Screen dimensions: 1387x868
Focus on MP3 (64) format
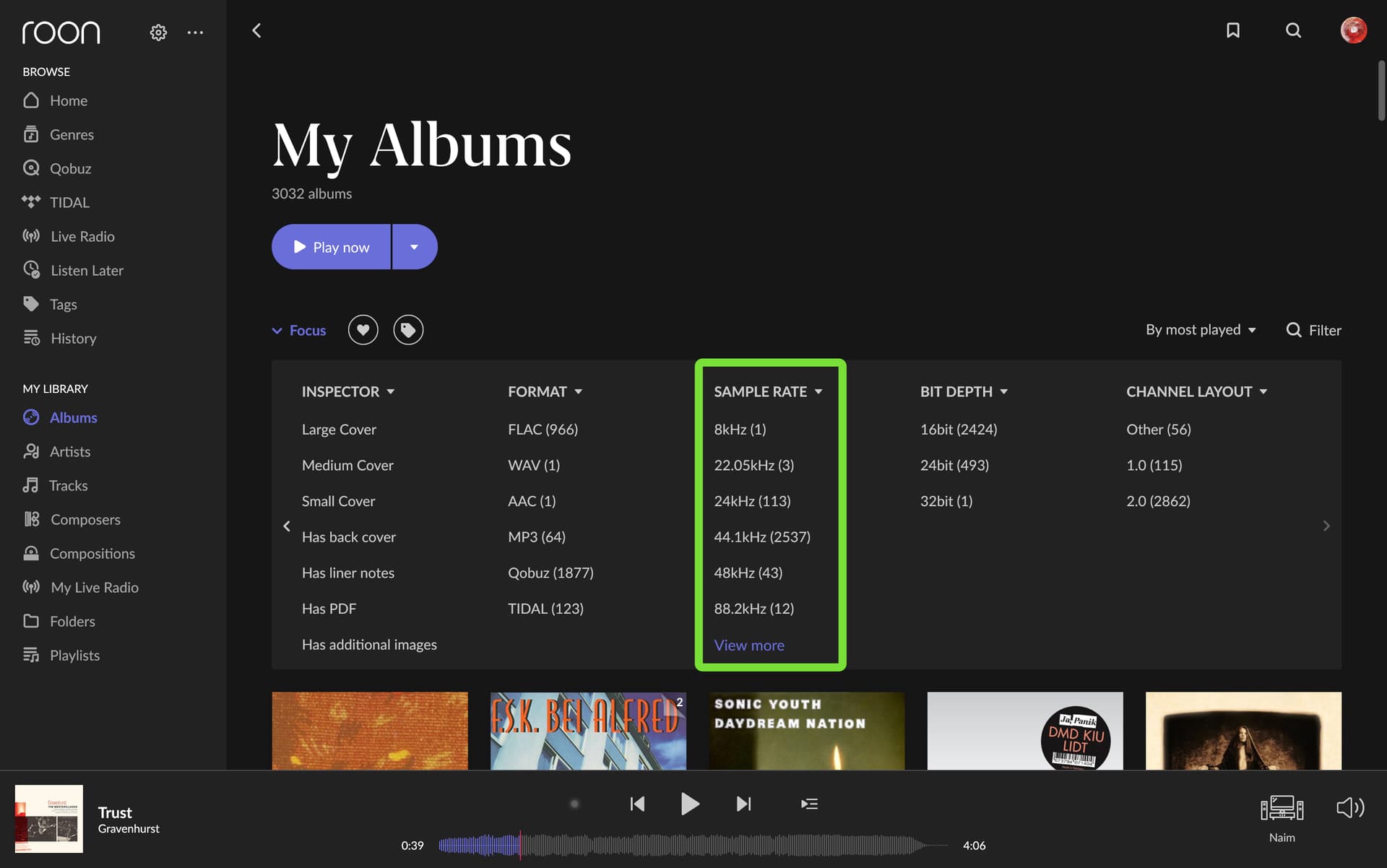[537, 537]
